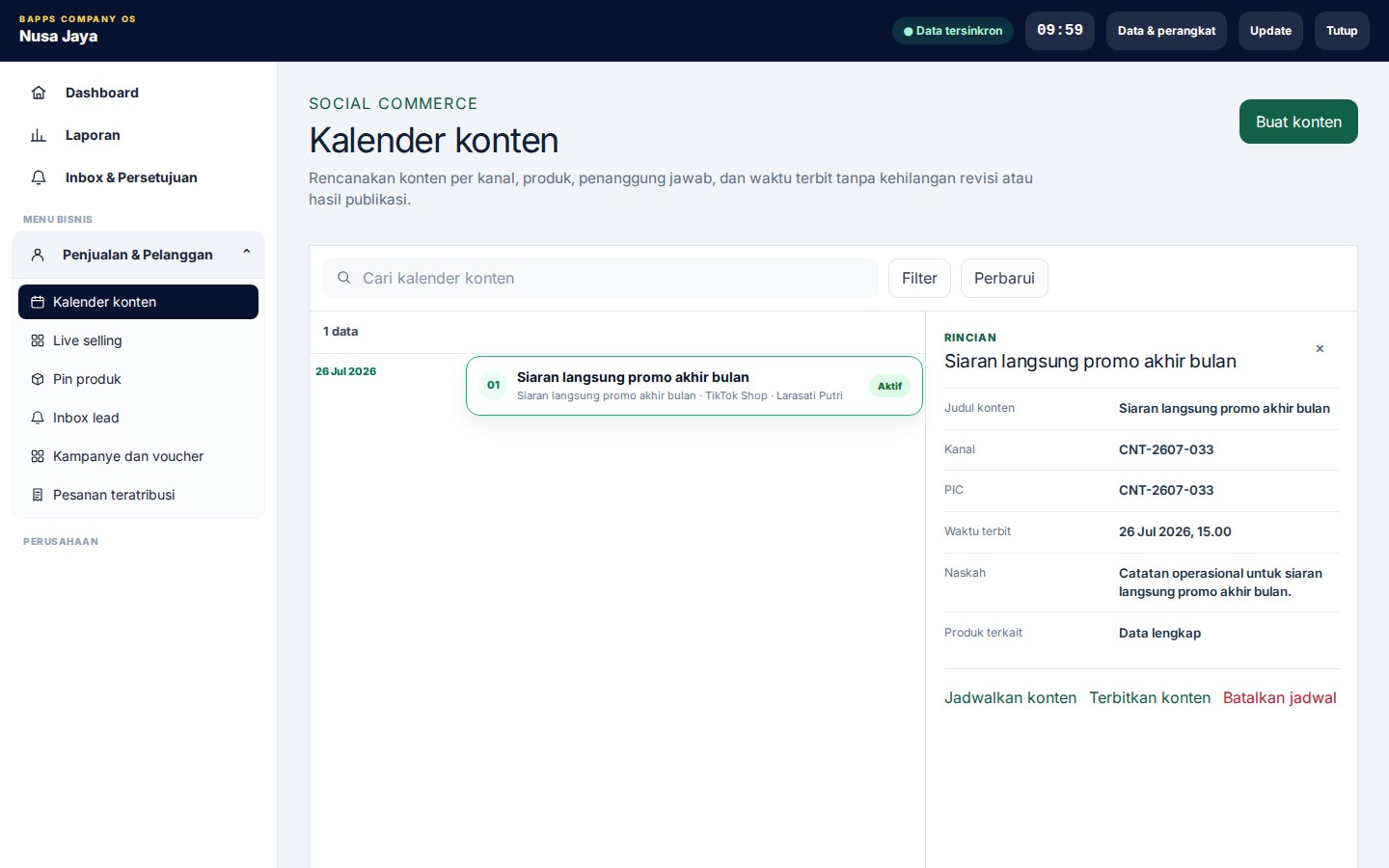The width and height of the screenshot is (1389, 868).
Task: Click the Live selling grid icon
Action: point(38,340)
